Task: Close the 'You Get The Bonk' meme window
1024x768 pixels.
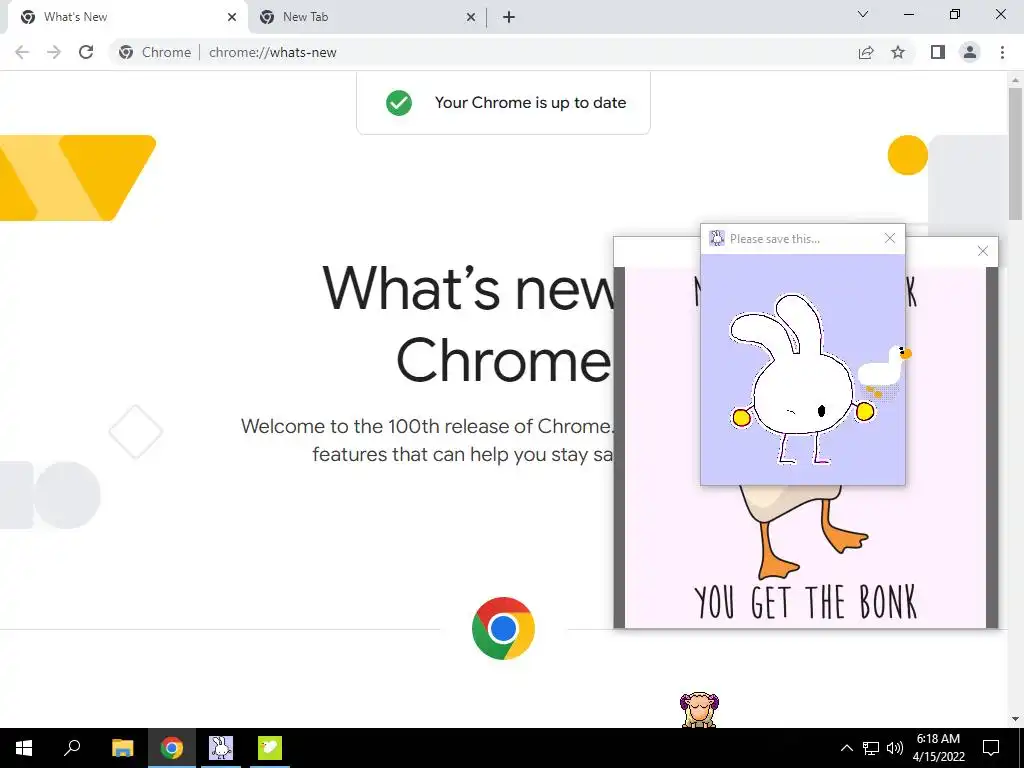Action: tap(983, 251)
